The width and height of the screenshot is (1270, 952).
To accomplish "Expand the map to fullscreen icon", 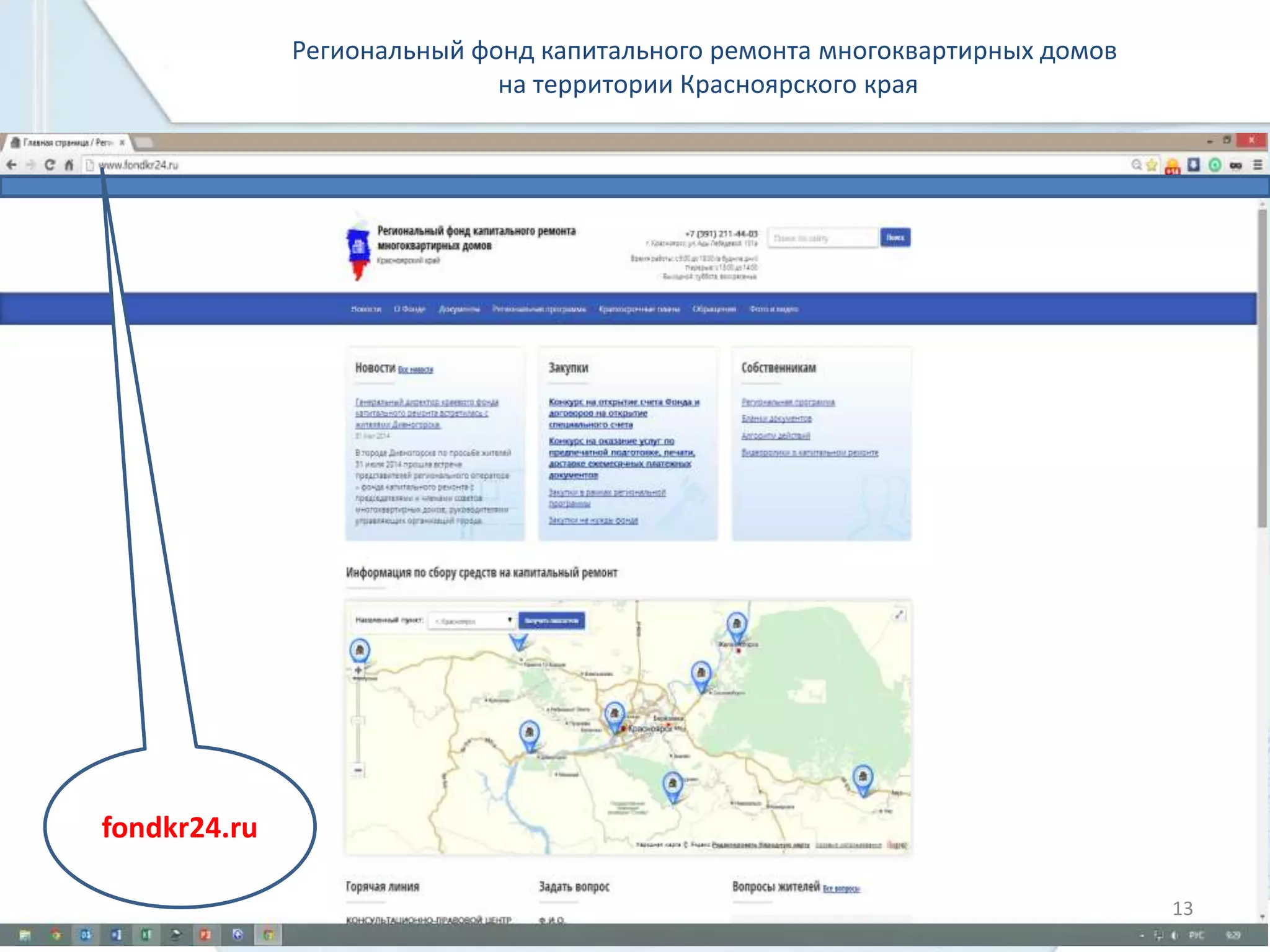I will coord(899,614).
